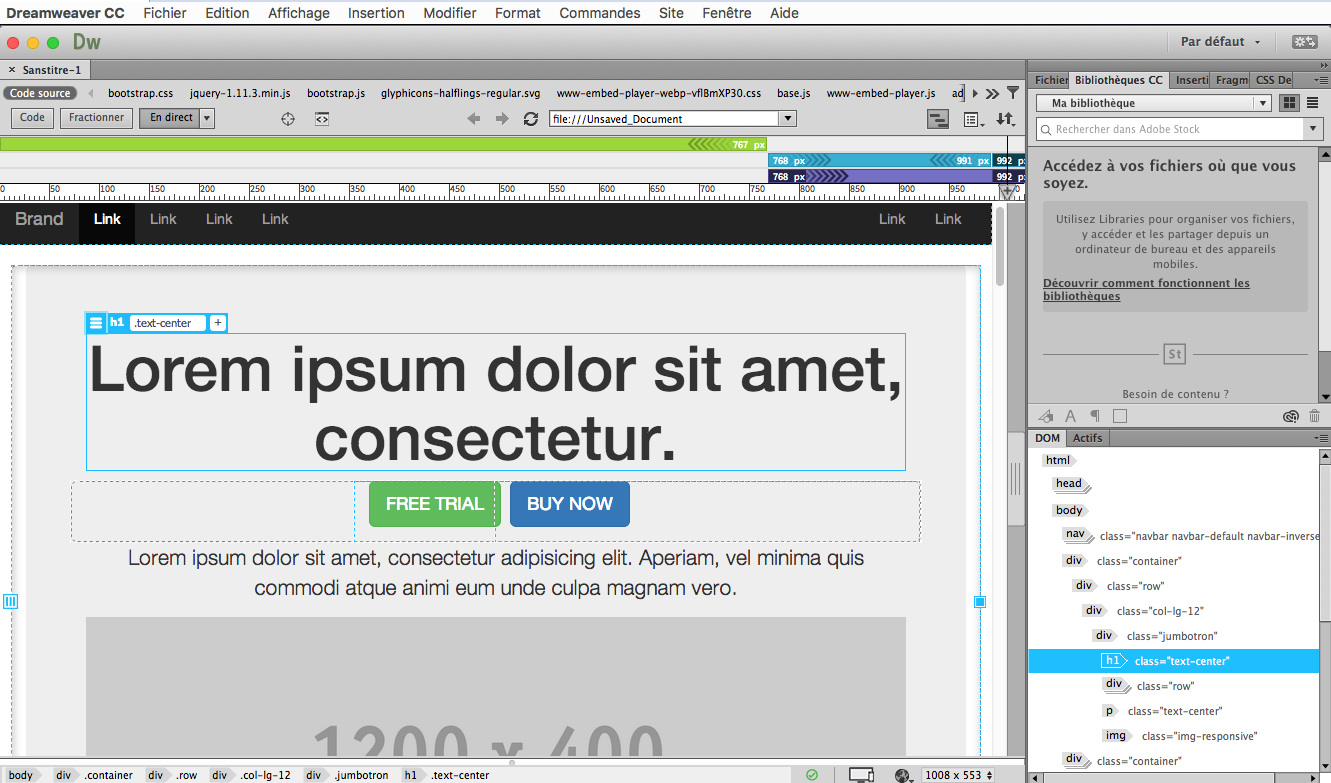Switch to the Actifs tab
The height and width of the screenshot is (783, 1331).
click(1087, 437)
